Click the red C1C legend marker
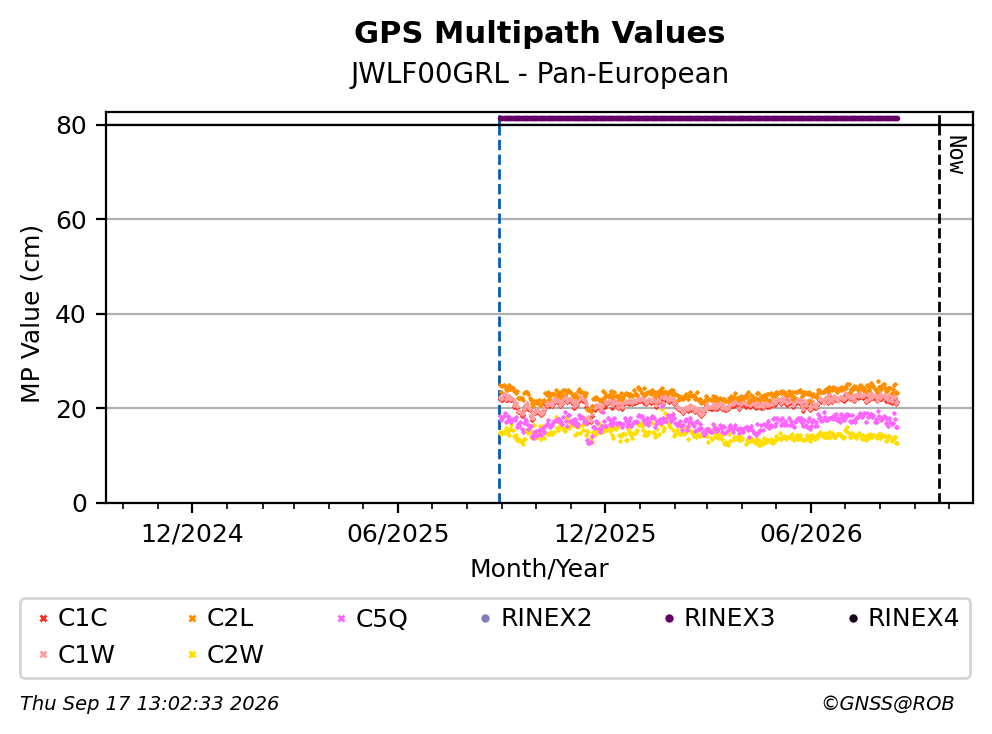992x734 pixels. pos(43,618)
